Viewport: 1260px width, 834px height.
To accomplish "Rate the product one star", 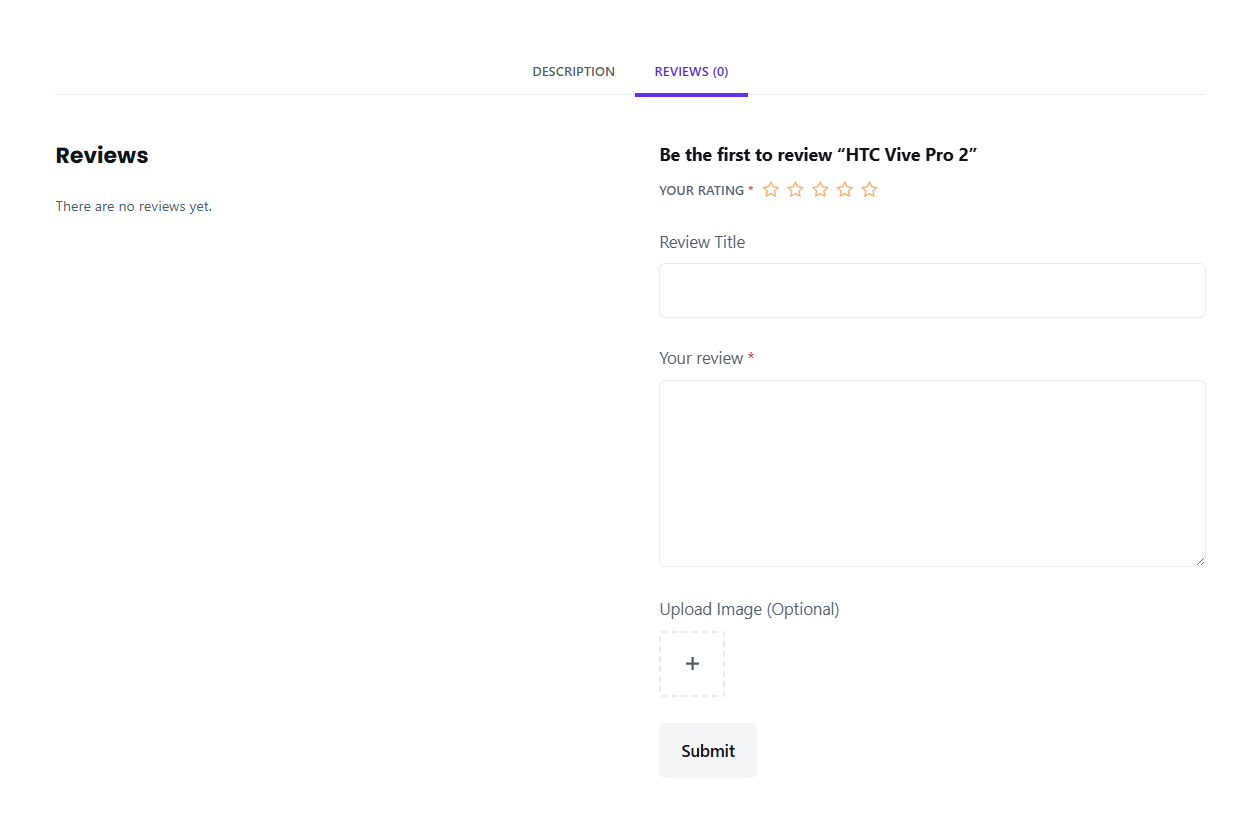I will click(x=771, y=190).
